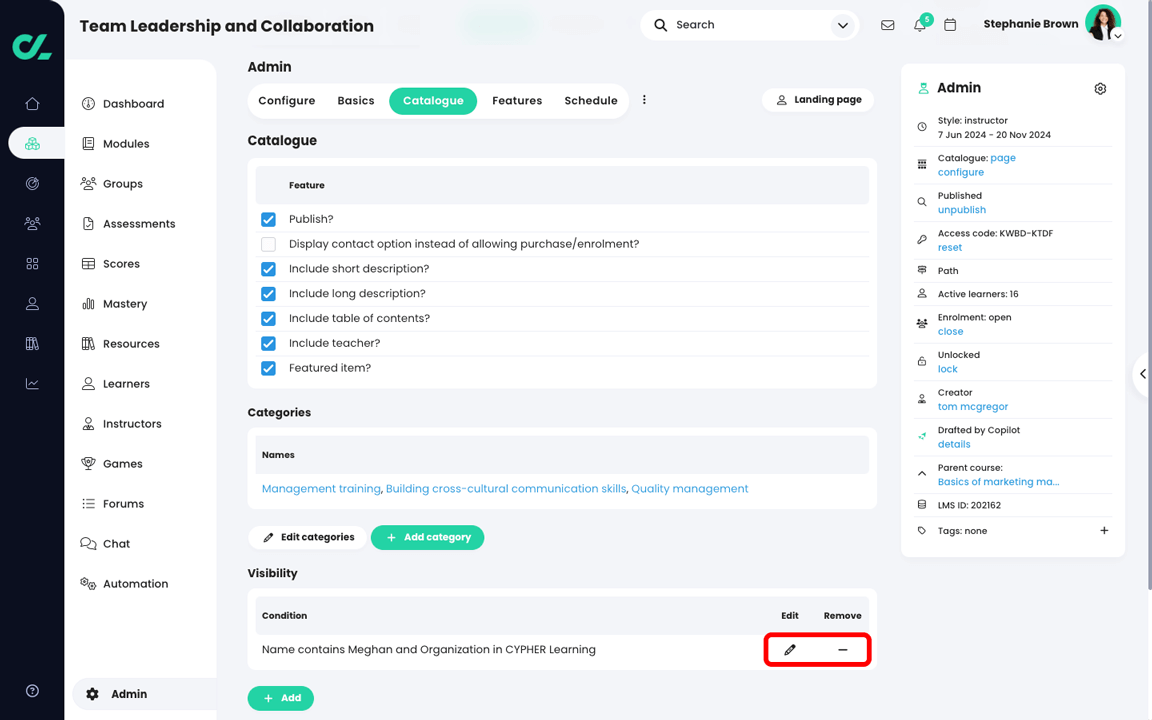Viewport: 1152px width, 720px height.
Task: Switch to the Features tab
Action: coord(516,101)
